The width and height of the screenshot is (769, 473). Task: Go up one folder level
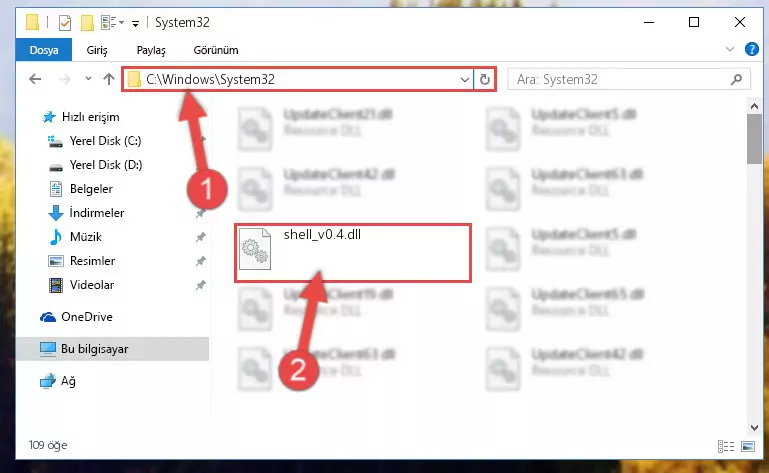tap(109, 79)
